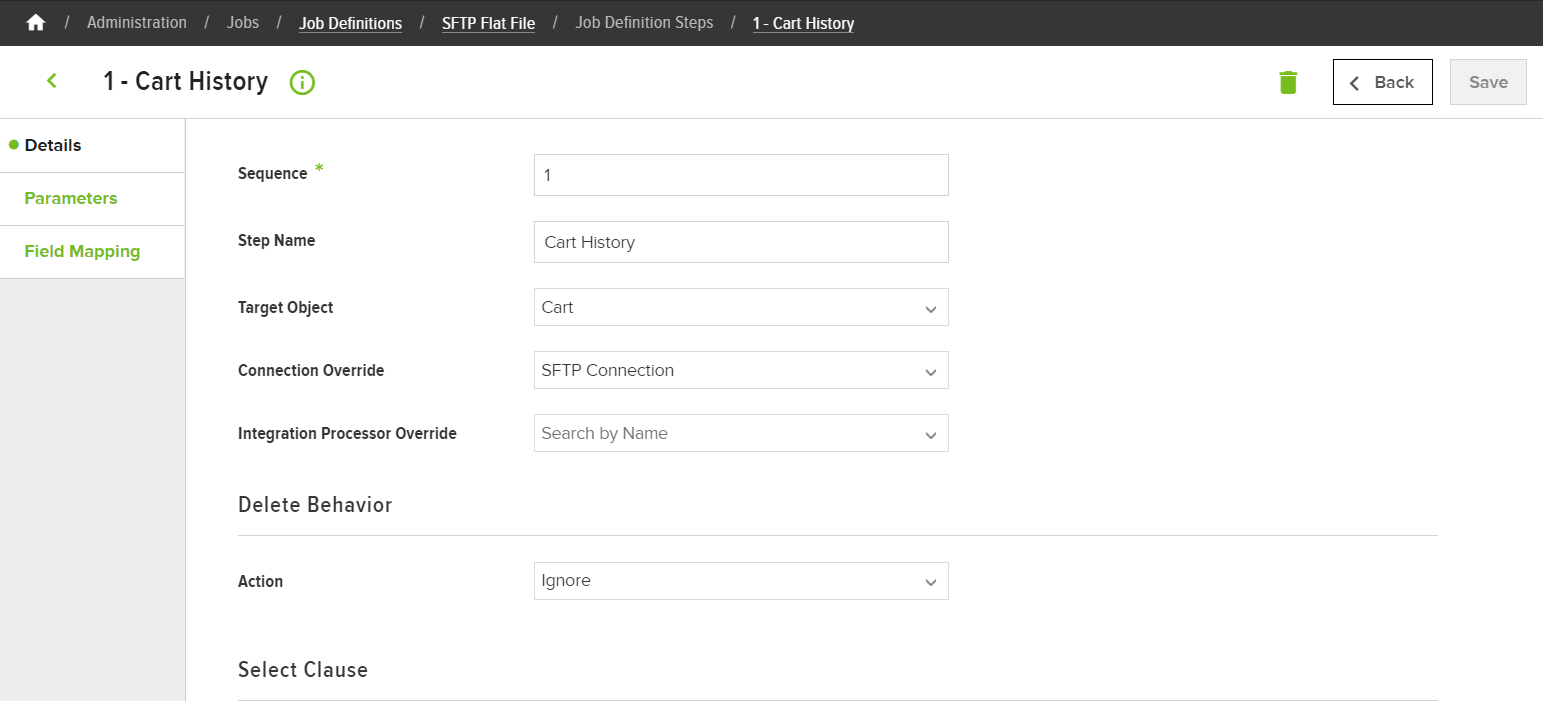1543x701 pixels.
Task: Click the Select Clause heading
Action: (x=303, y=670)
